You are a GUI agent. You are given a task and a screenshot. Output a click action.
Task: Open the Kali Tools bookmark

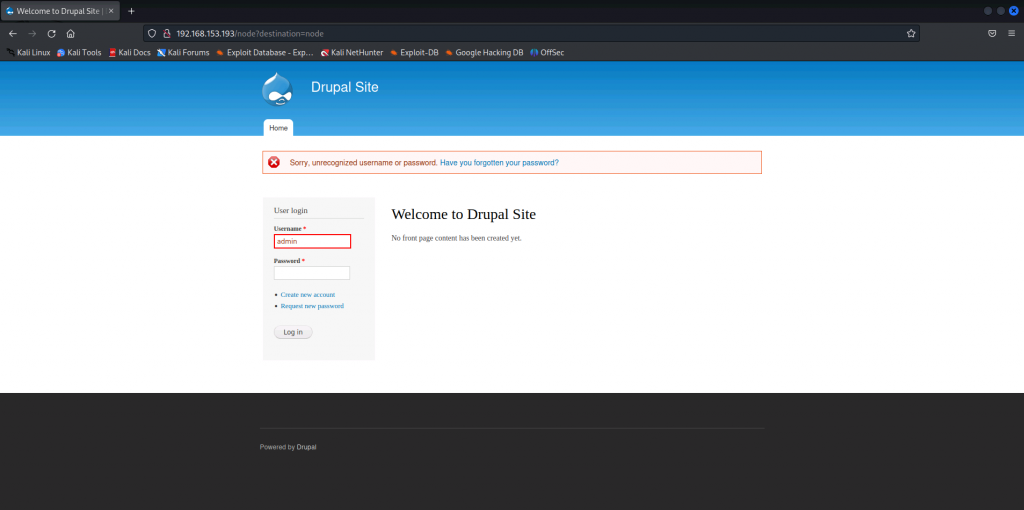tap(79, 52)
